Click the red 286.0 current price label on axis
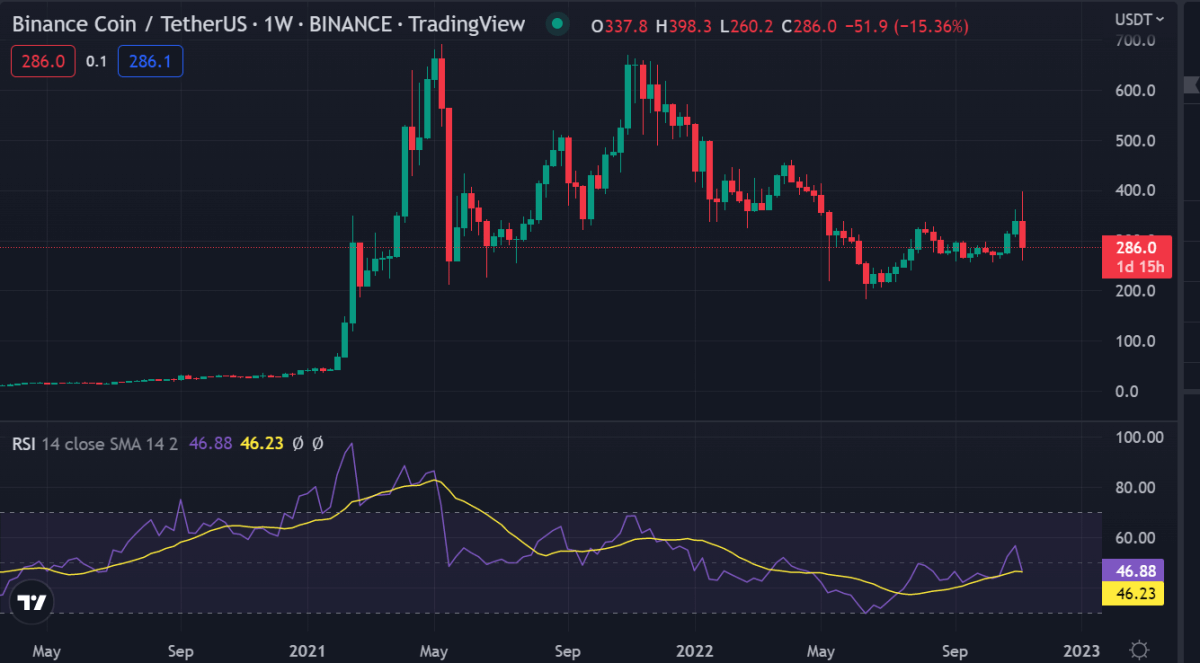Viewport: 1200px width, 663px height. pyautogui.click(x=1135, y=248)
